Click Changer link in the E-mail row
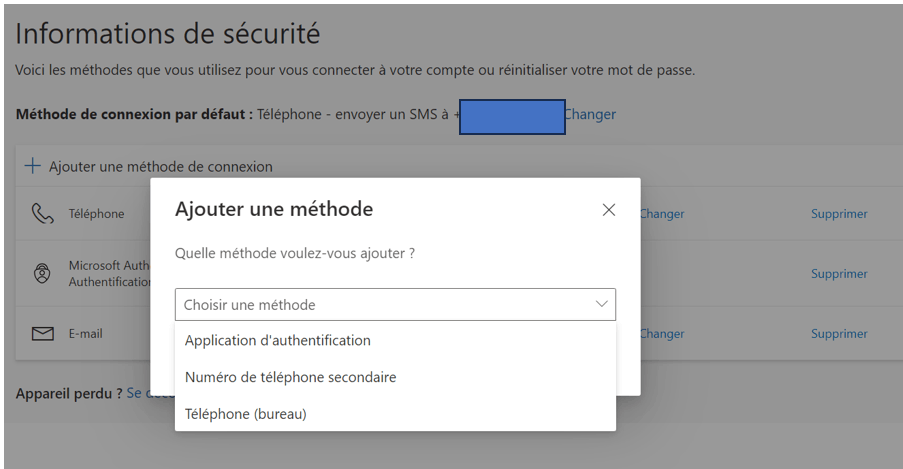 662,334
